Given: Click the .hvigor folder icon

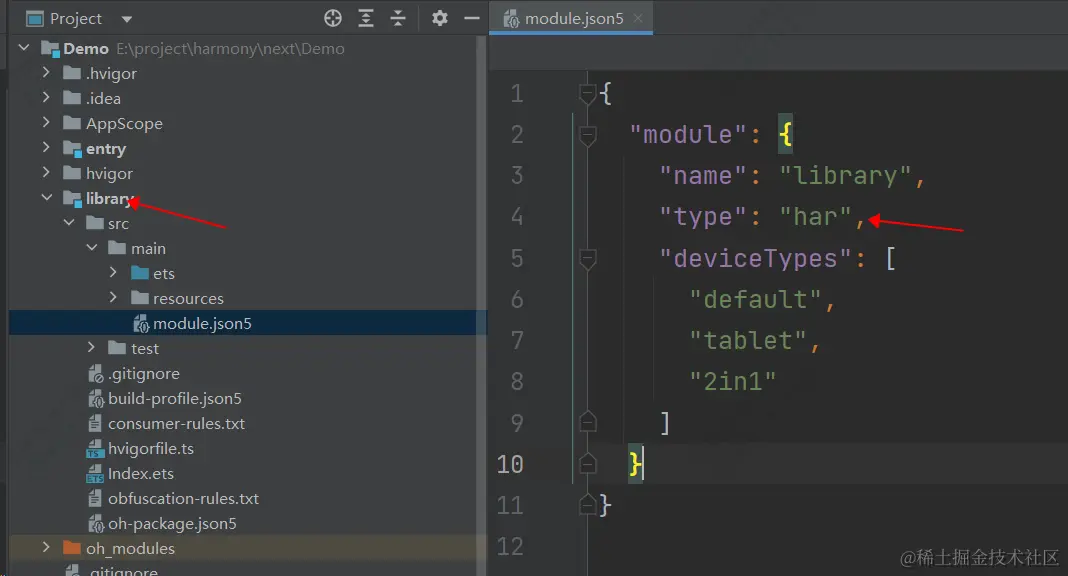Looking at the screenshot, I should click(x=72, y=73).
